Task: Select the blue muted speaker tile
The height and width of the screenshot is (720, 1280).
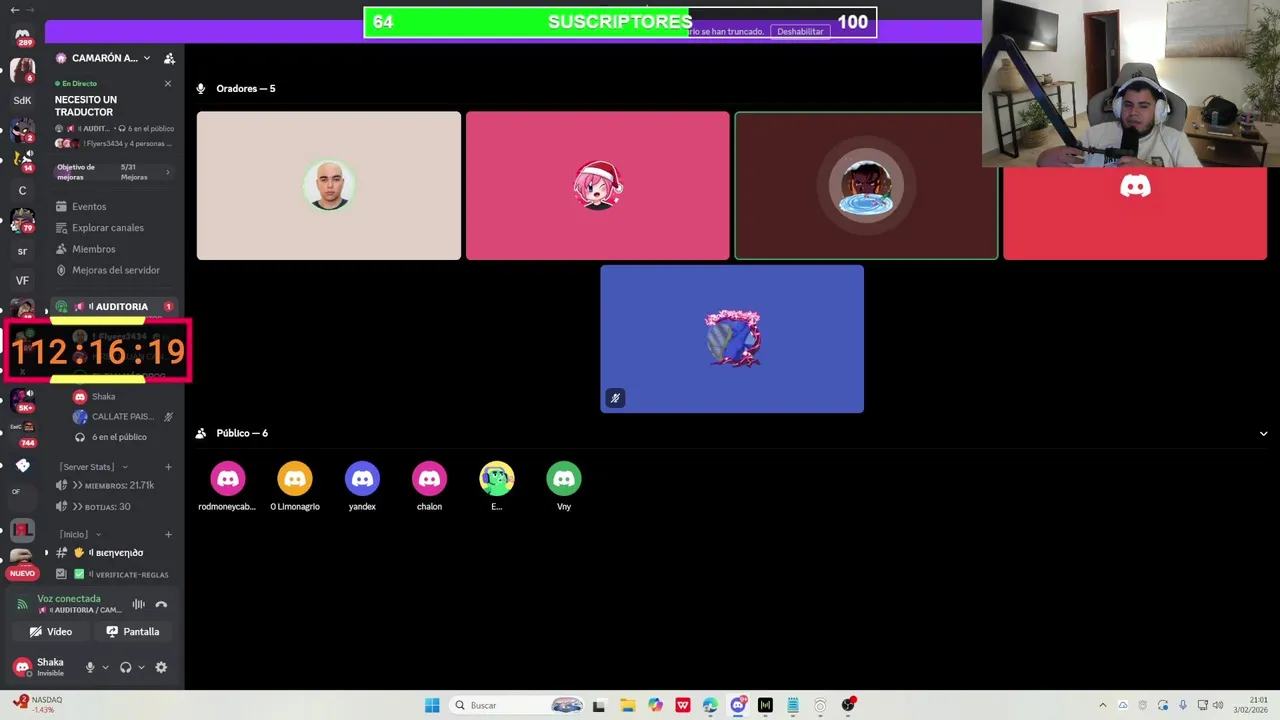Action: click(x=732, y=339)
